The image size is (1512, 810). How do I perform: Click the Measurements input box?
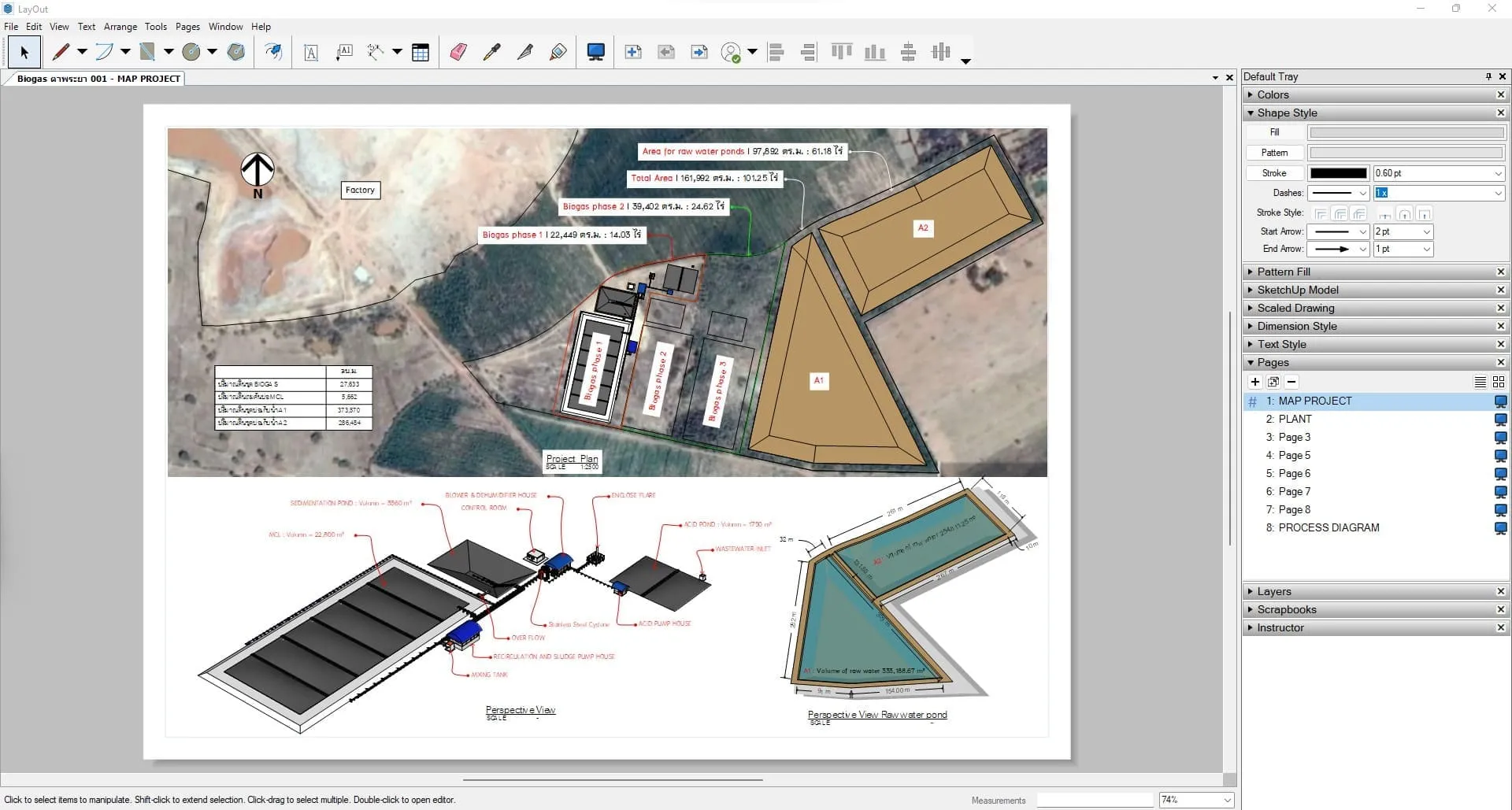pos(1095,800)
